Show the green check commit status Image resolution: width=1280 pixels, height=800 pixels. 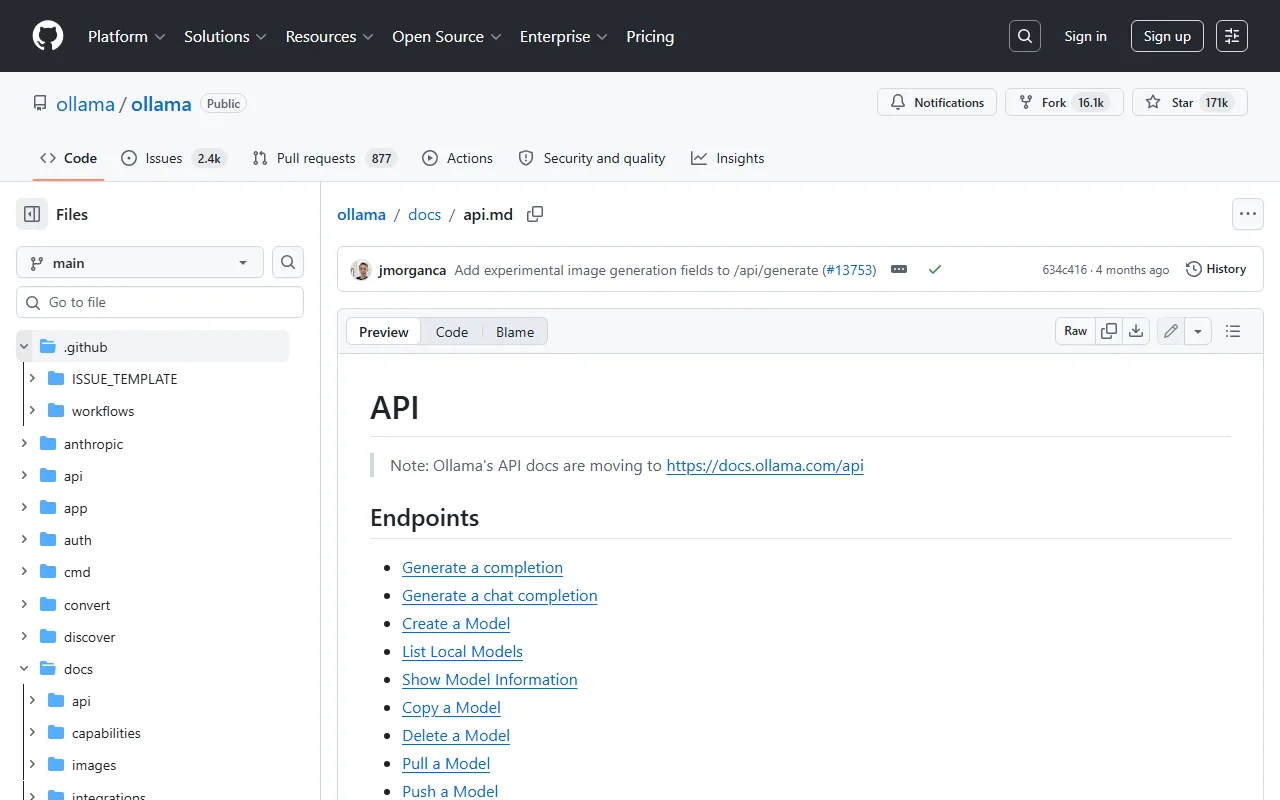[935, 270]
